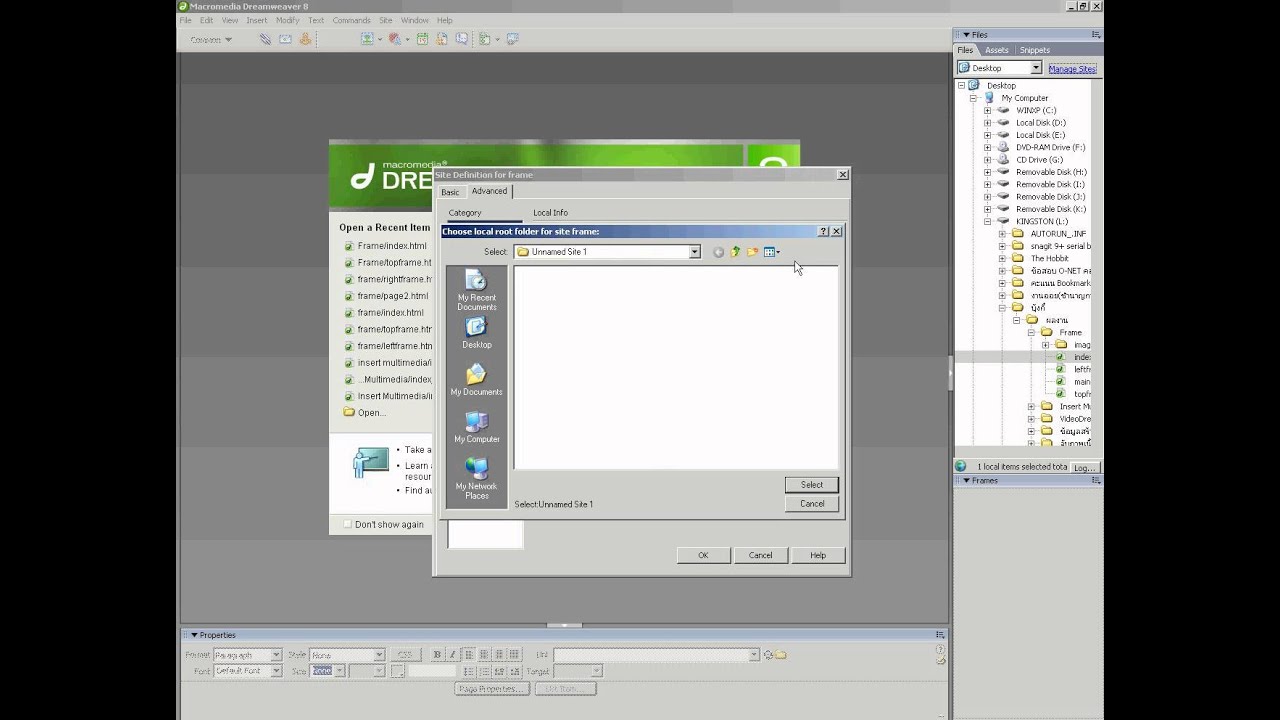This screenshot has height=720, width=1280.
Task: Collapse the Properties panel
Action: point(195,635)
